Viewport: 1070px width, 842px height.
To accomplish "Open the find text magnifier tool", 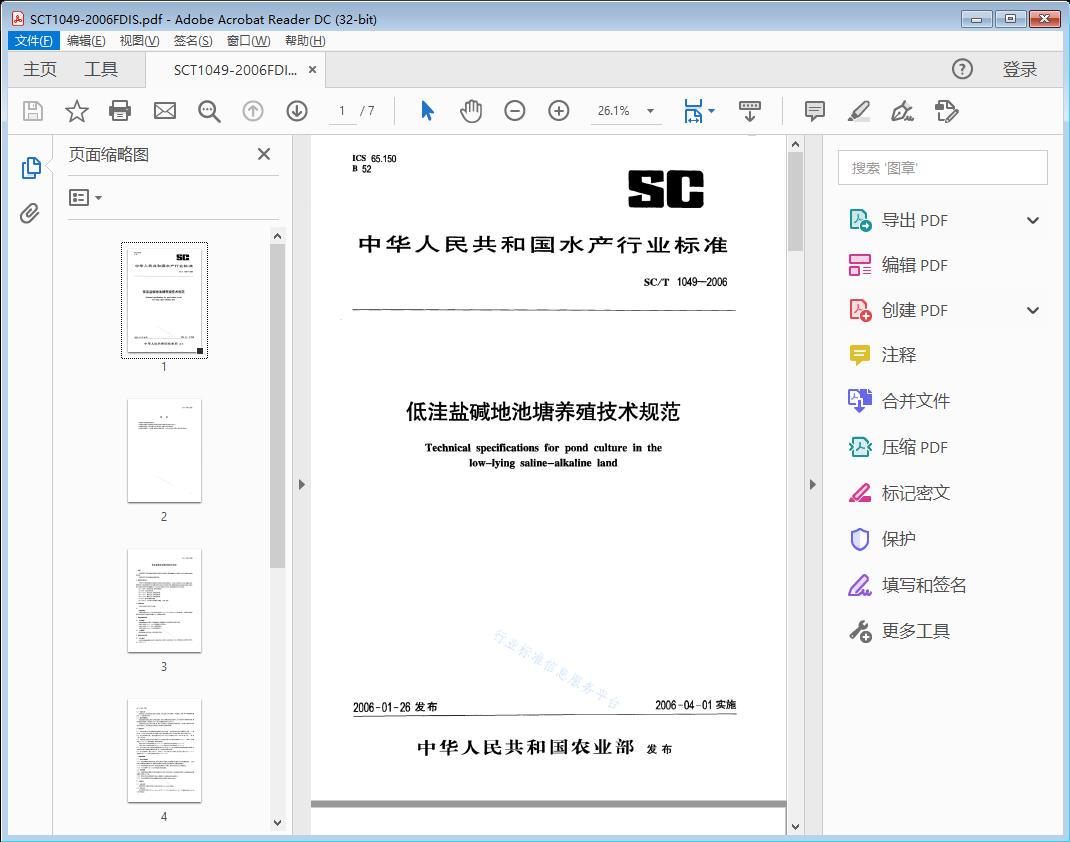I will [x=209, y=111].
